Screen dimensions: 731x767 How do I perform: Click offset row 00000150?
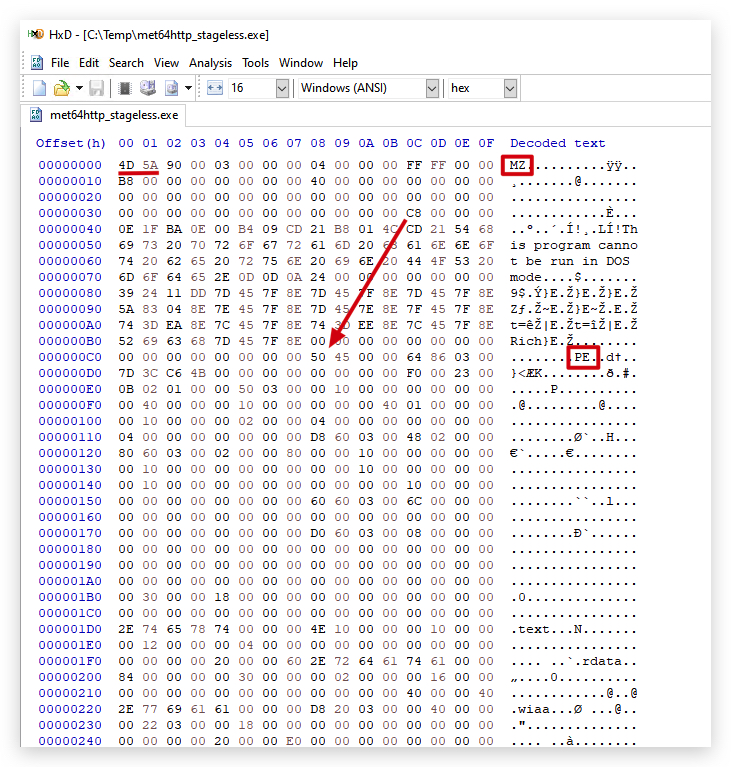coord(70,501)
